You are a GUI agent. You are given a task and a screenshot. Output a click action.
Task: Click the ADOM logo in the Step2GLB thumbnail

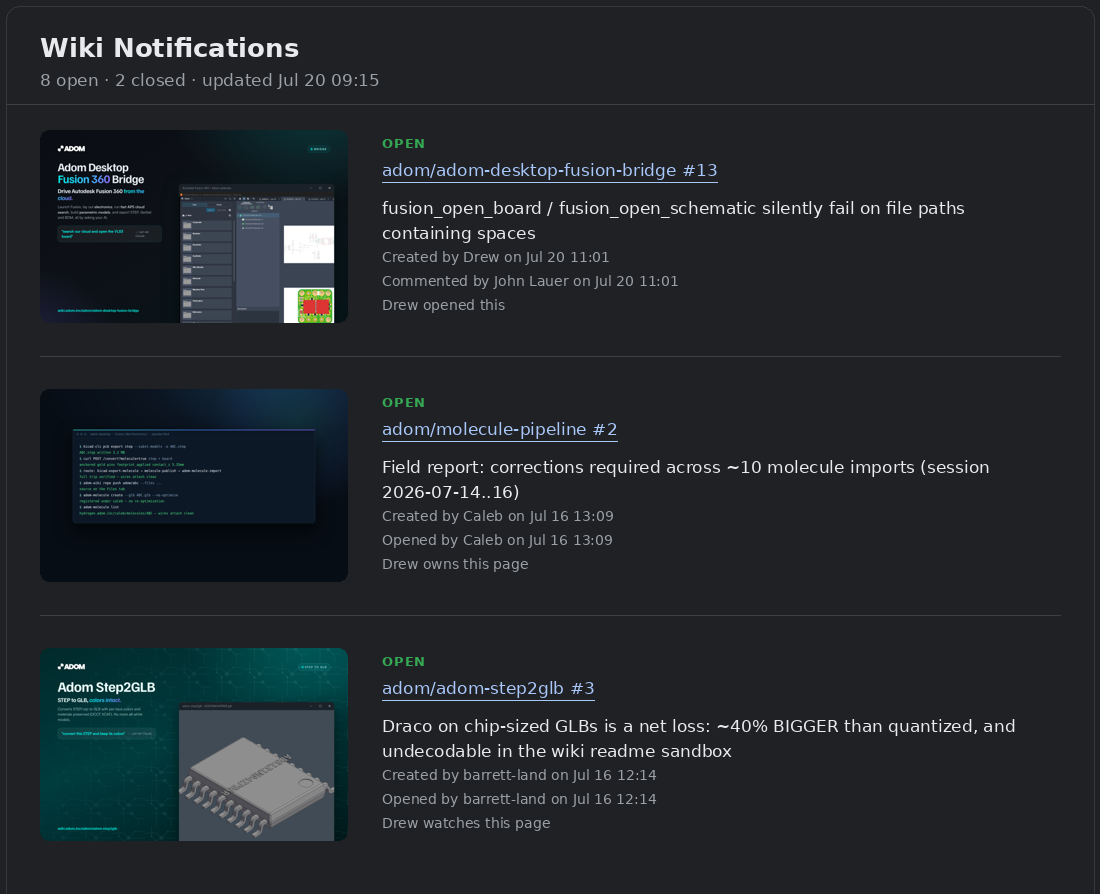72,667
